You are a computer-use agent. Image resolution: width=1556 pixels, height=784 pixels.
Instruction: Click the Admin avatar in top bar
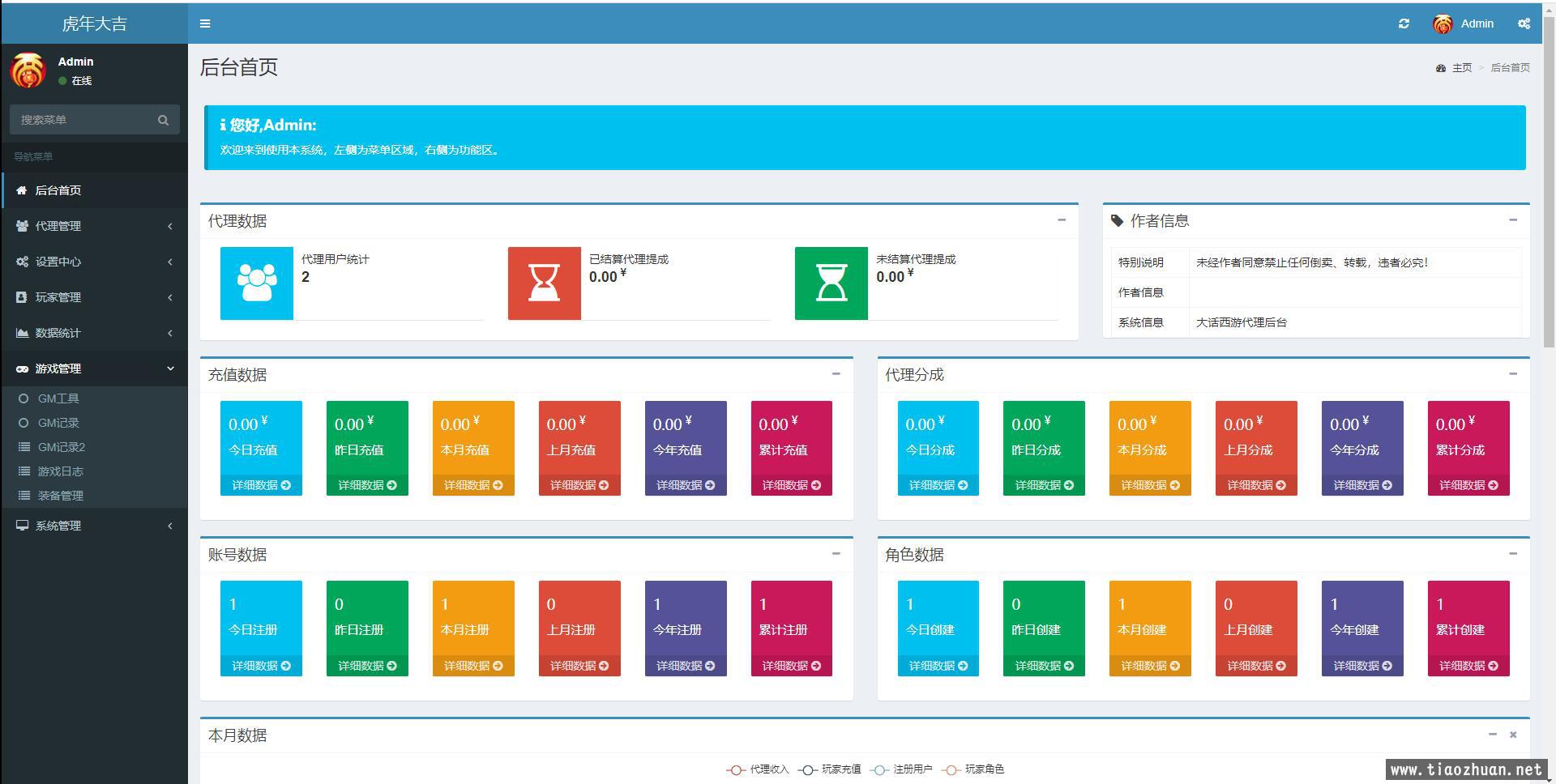[1443, 23]
